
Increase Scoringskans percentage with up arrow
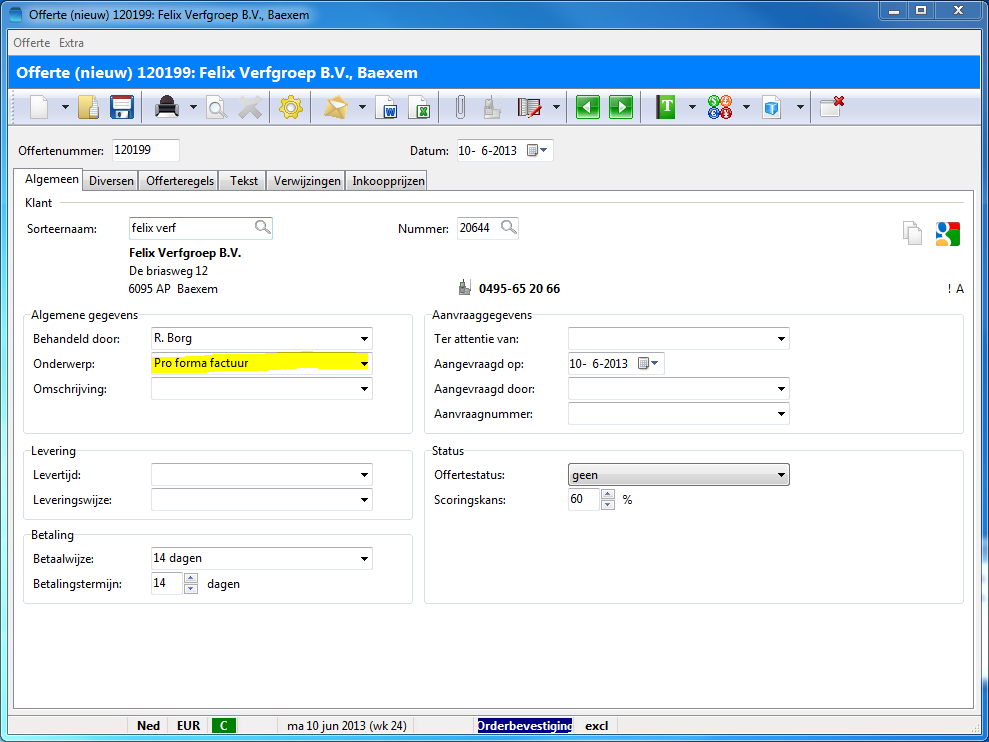[x=608, y=494]
